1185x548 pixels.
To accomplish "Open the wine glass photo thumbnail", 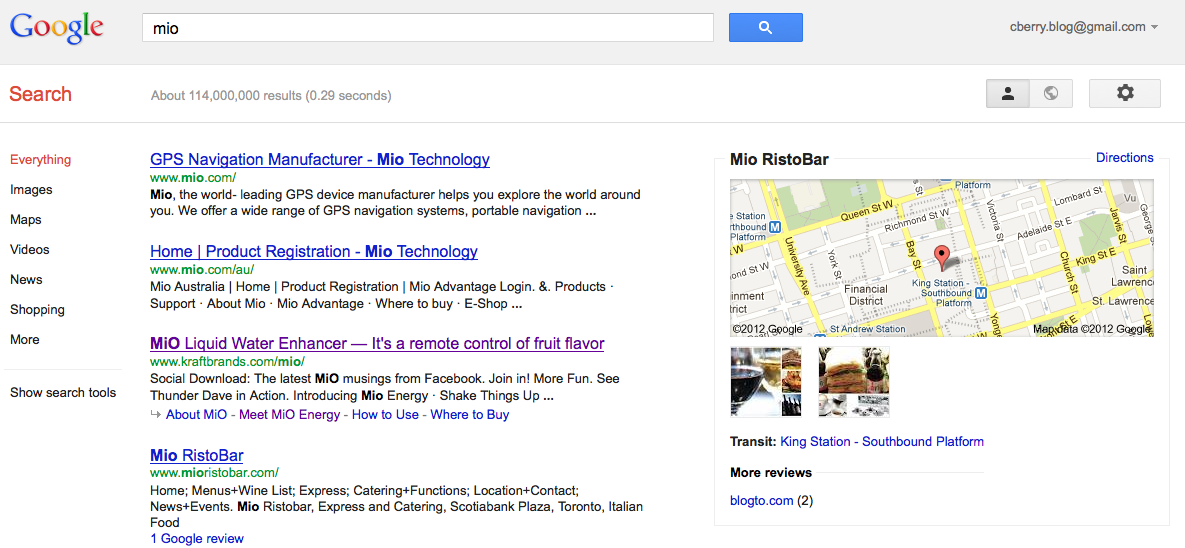I will [x=766, y=381].
